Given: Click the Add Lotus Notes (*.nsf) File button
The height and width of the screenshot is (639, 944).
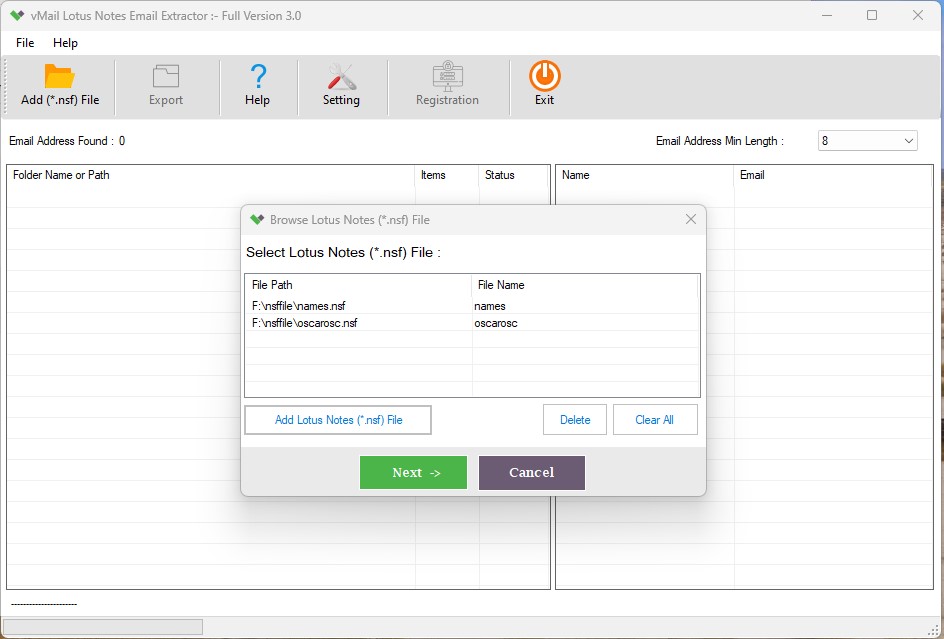Looking at the screenshot, I should click(338, 420).
